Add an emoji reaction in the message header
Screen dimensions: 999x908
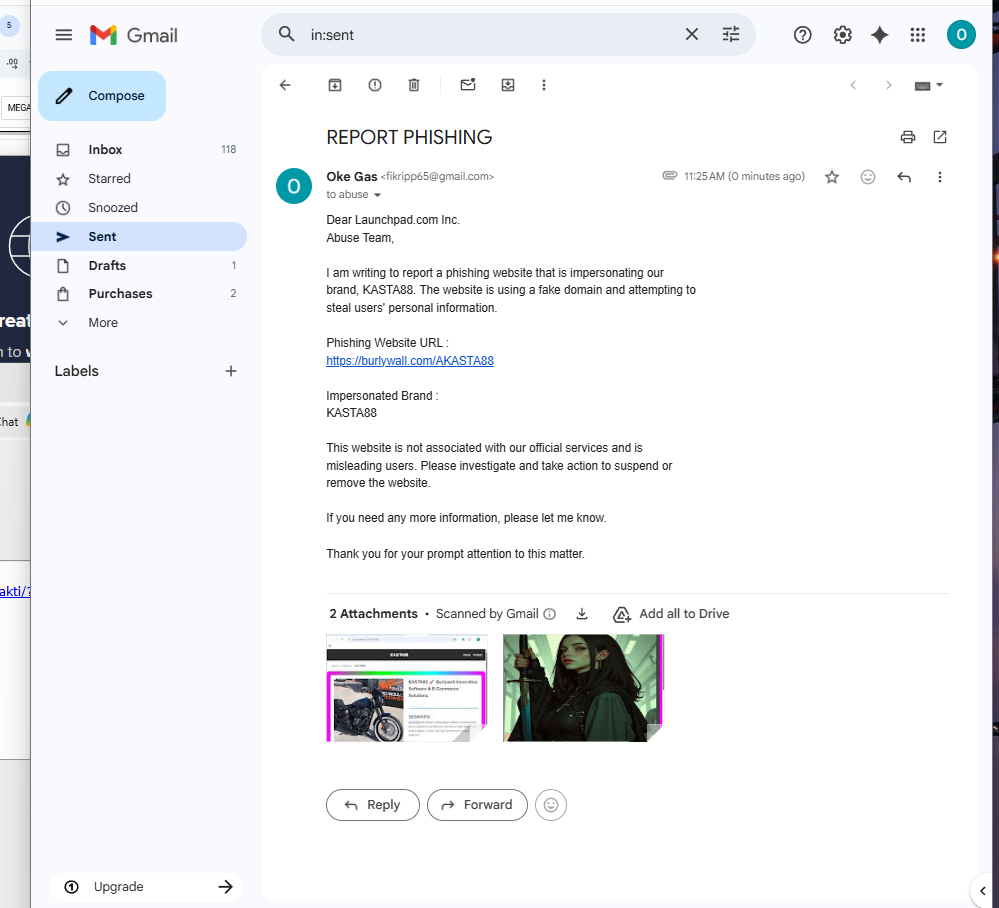click(x=868, y=177)
